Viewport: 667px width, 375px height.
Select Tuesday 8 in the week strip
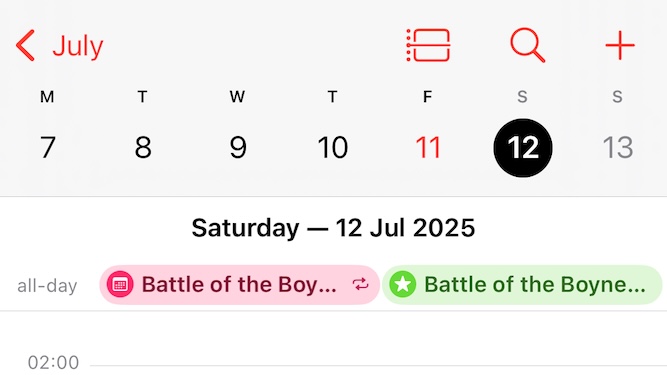click(143, 147)
